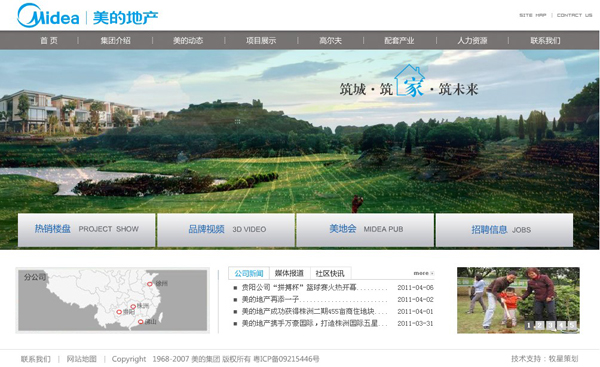
Task: Click date 2011-03-31 in news list
Action: click(415, 324)
